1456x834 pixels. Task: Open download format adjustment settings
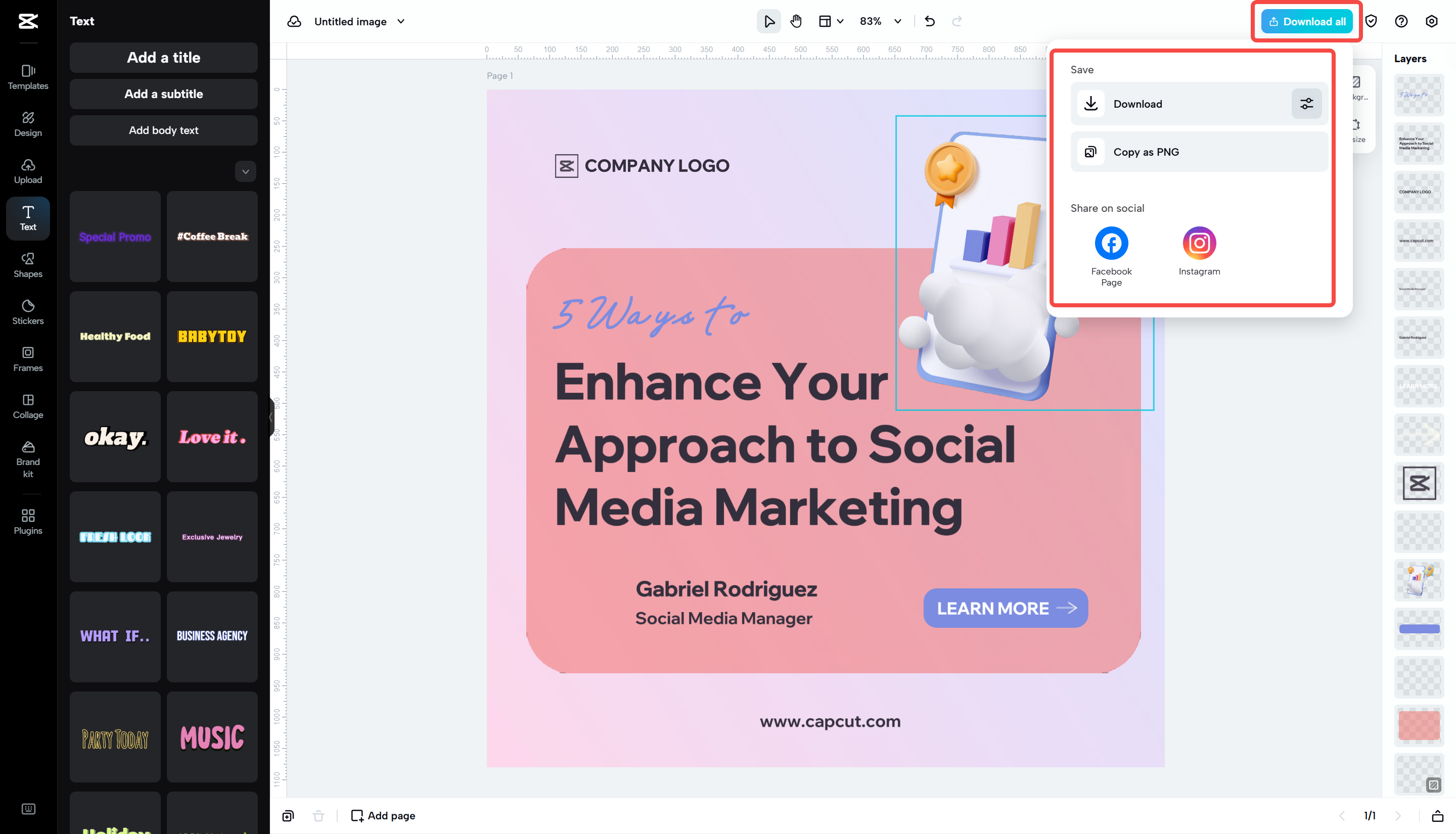1306,104
